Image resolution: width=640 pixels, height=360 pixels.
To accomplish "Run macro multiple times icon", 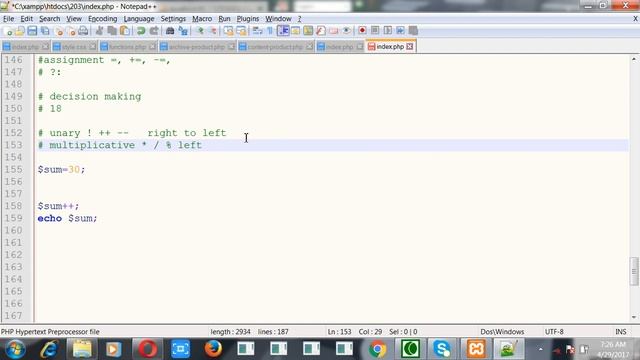I will (x=400, y=31).
